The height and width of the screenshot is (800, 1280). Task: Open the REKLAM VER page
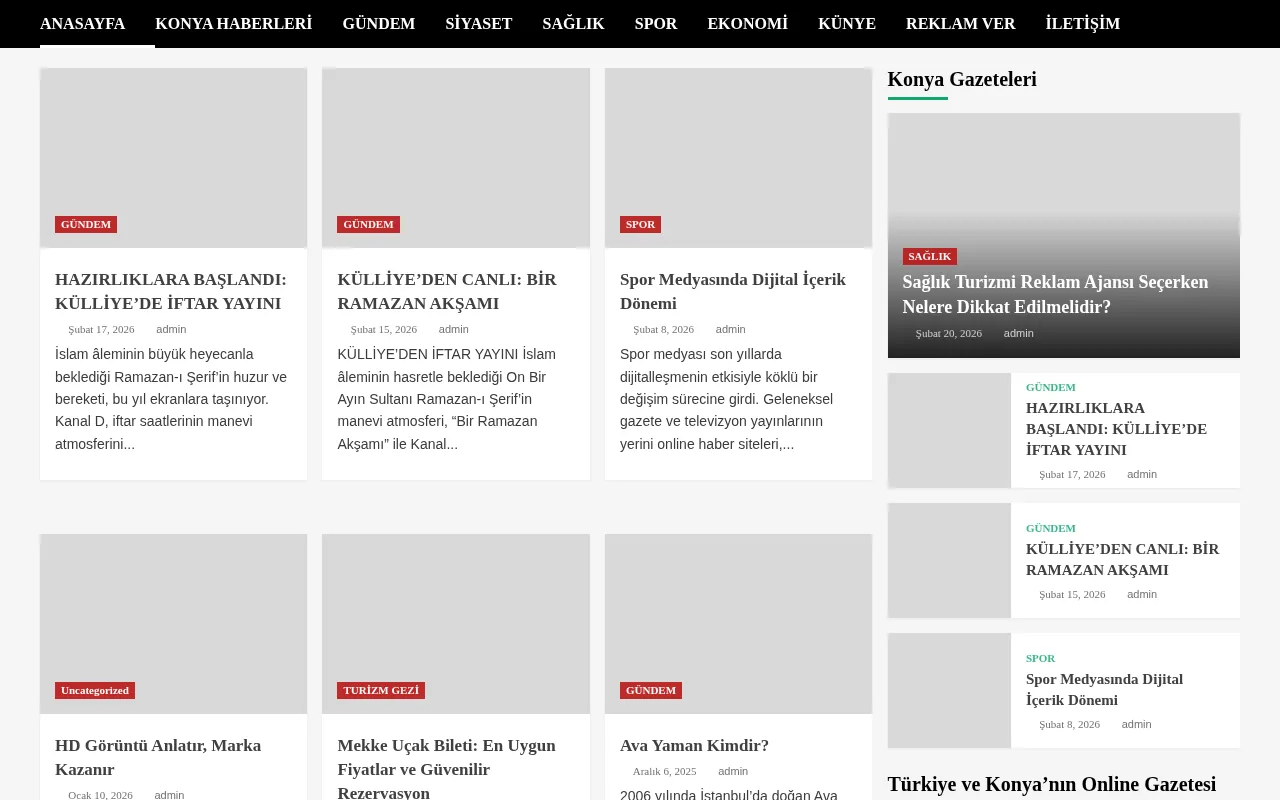pos(960,23)
